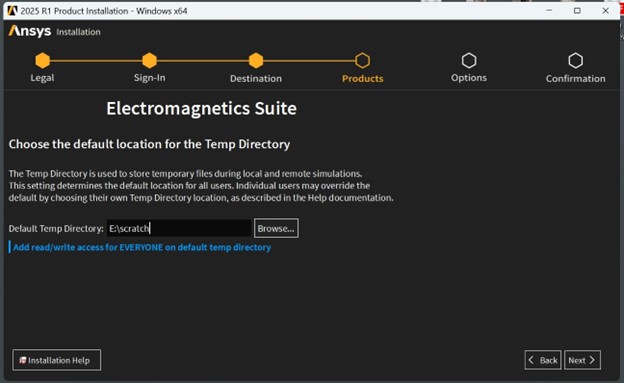Click the Destination step hexagon
Image resolution: width=624 pixels, height=383 pixels.
click(256, 61)
